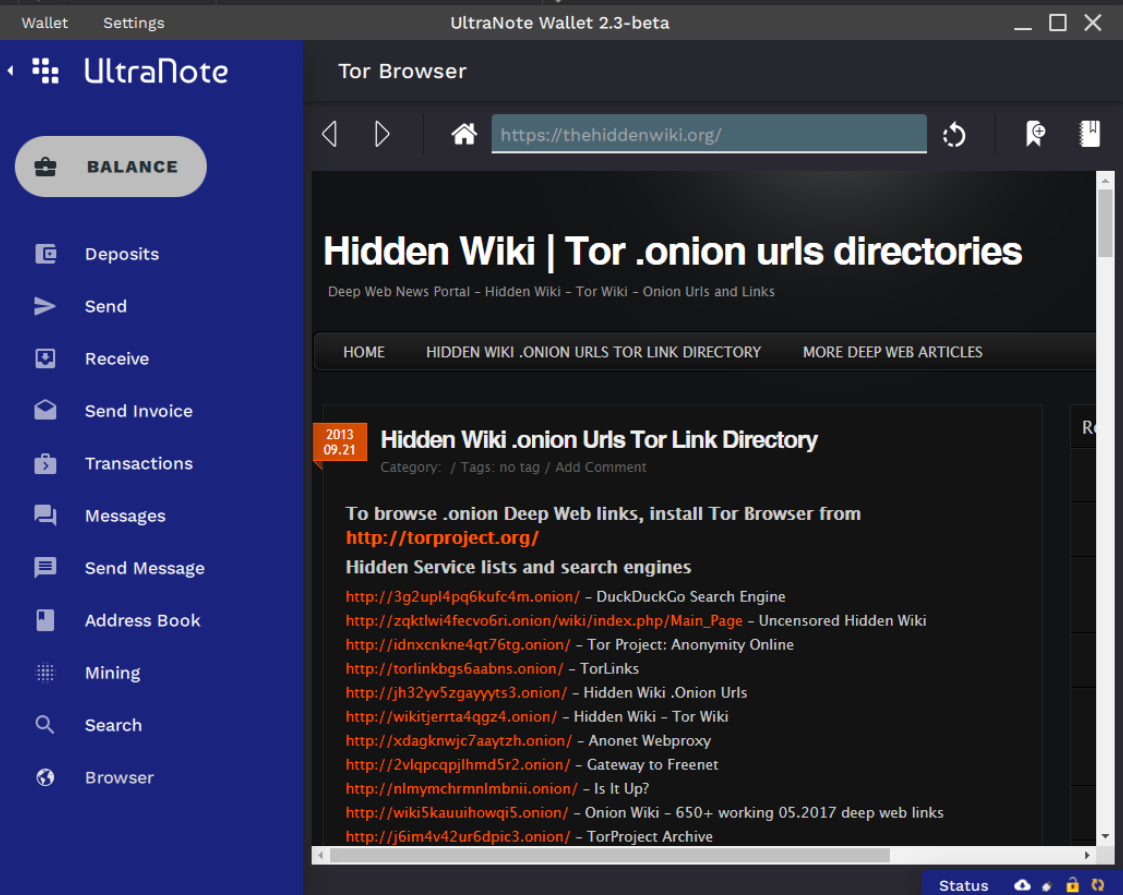This screenshot has height=895, width=1123.
Task: Open Send Message in the sidebar
Action: click(x=145, y=568)
